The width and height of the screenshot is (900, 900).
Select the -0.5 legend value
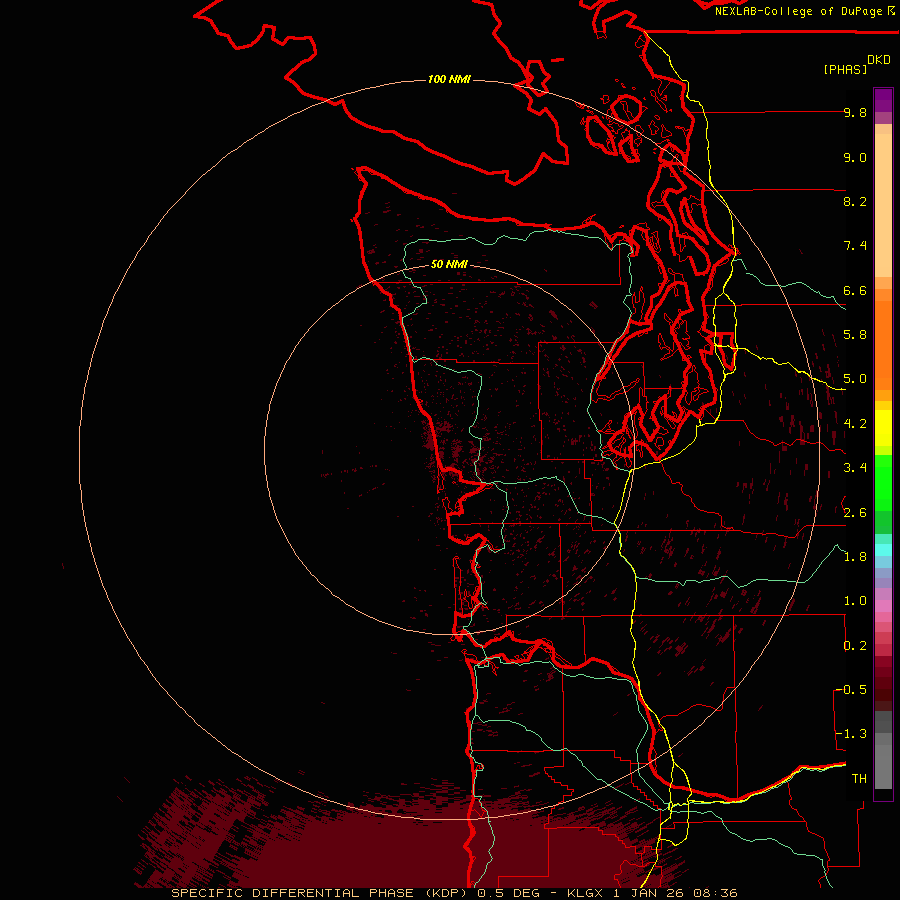pyautogui.click(x=852, y=690)
